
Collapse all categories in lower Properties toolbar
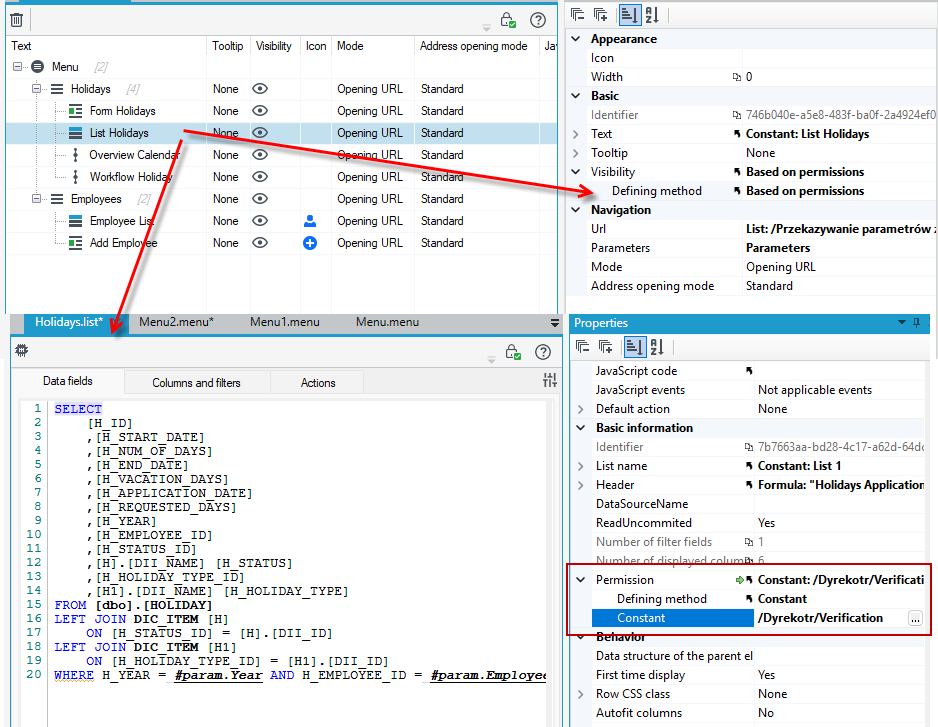tap(582, 346)
